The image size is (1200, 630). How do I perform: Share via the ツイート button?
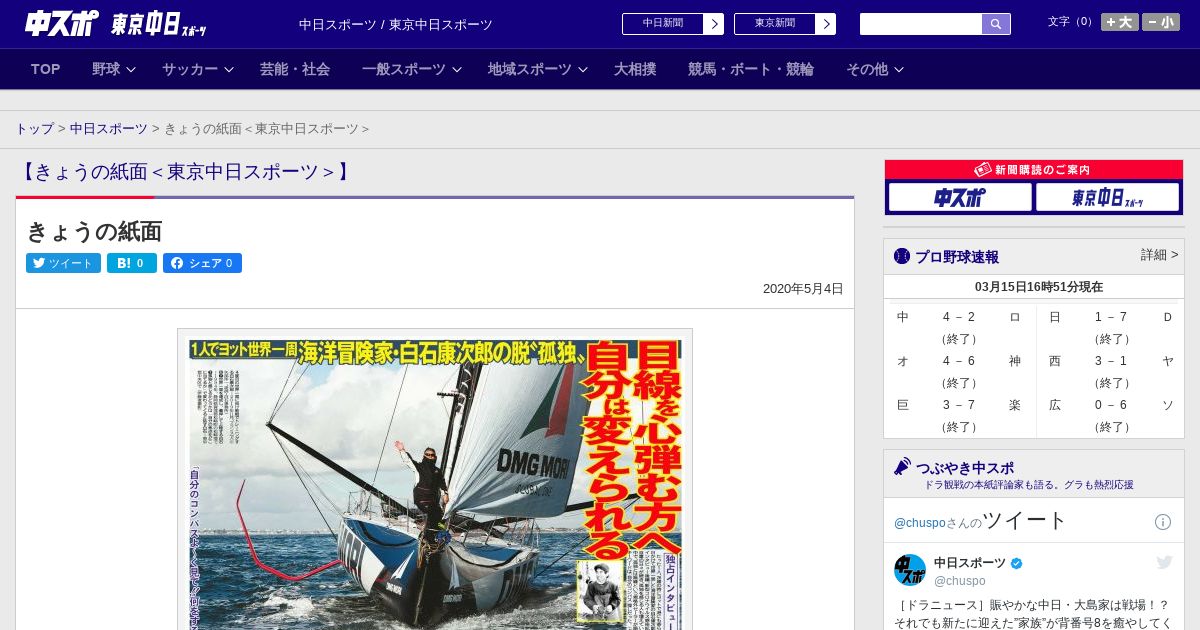click(x=63, y=263)
